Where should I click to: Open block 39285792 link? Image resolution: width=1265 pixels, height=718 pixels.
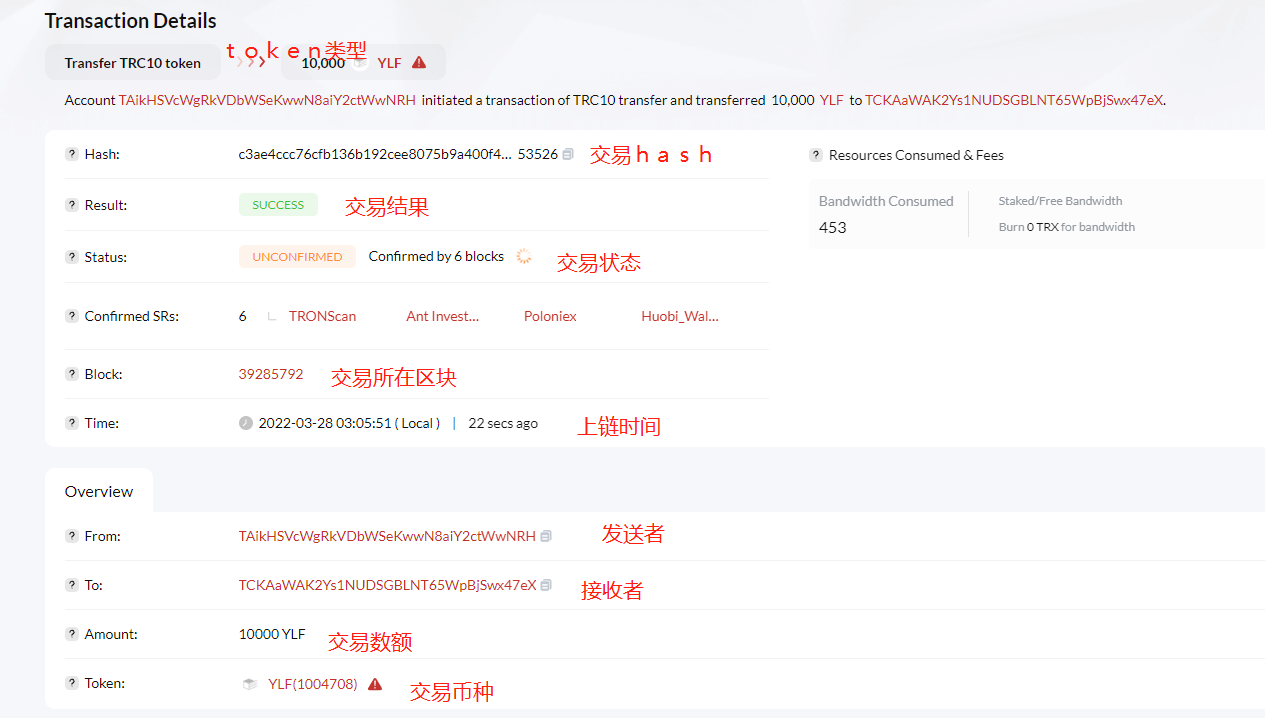click(x=271, y=374)
